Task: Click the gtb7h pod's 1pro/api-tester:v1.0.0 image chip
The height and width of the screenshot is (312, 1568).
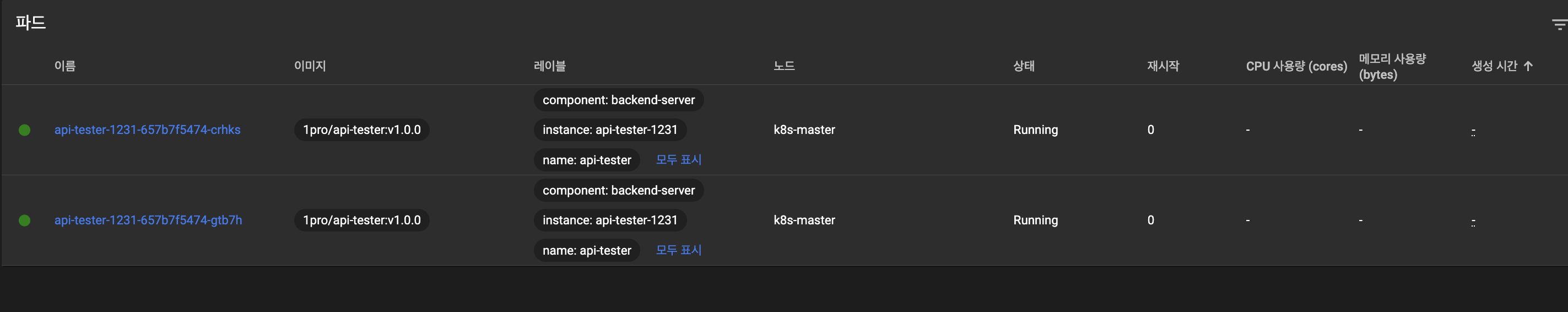Action: pos(361,220)
